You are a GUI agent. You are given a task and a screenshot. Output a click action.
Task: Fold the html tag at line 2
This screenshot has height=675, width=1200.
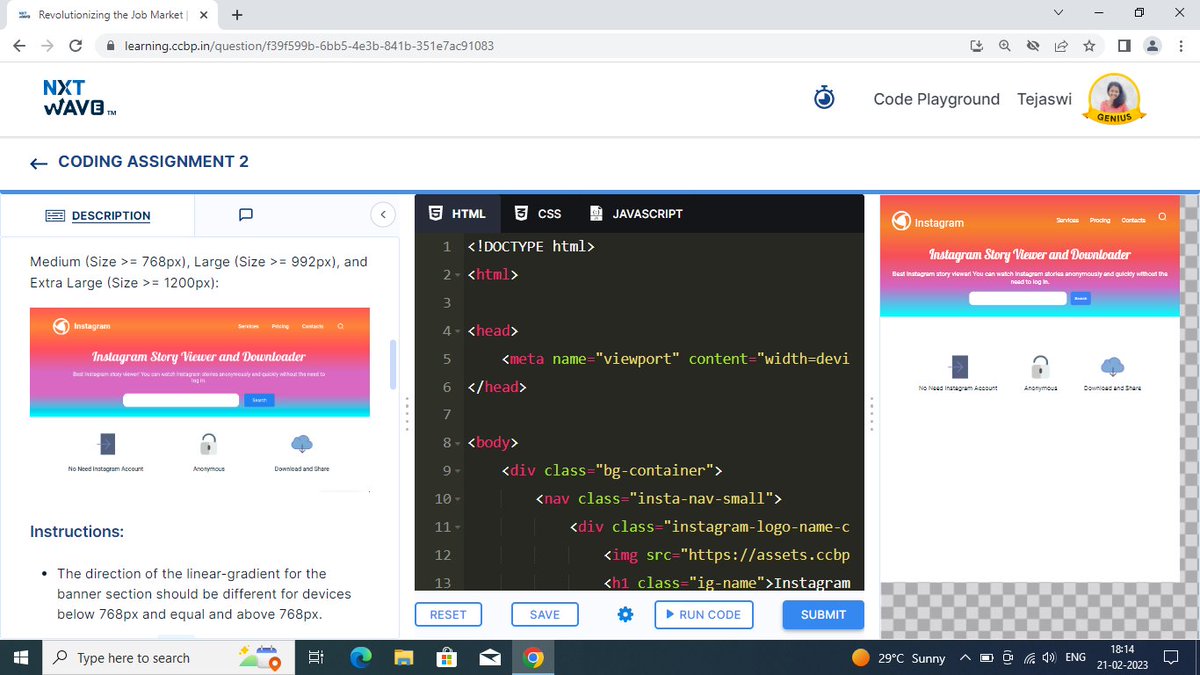[458, 275]
